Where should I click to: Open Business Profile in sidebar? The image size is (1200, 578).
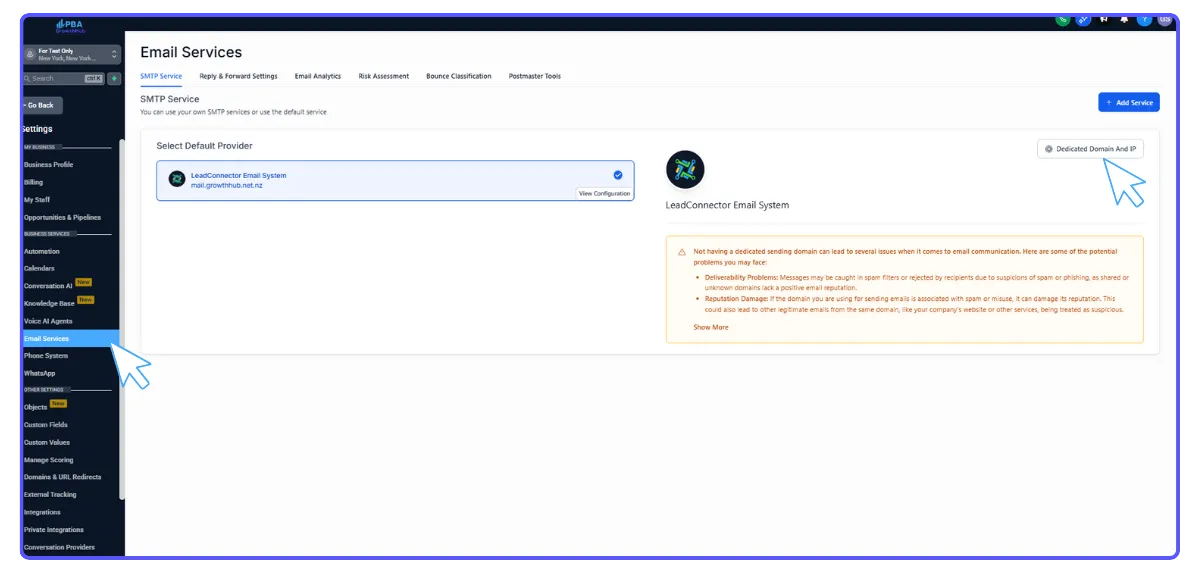(49, 164)
